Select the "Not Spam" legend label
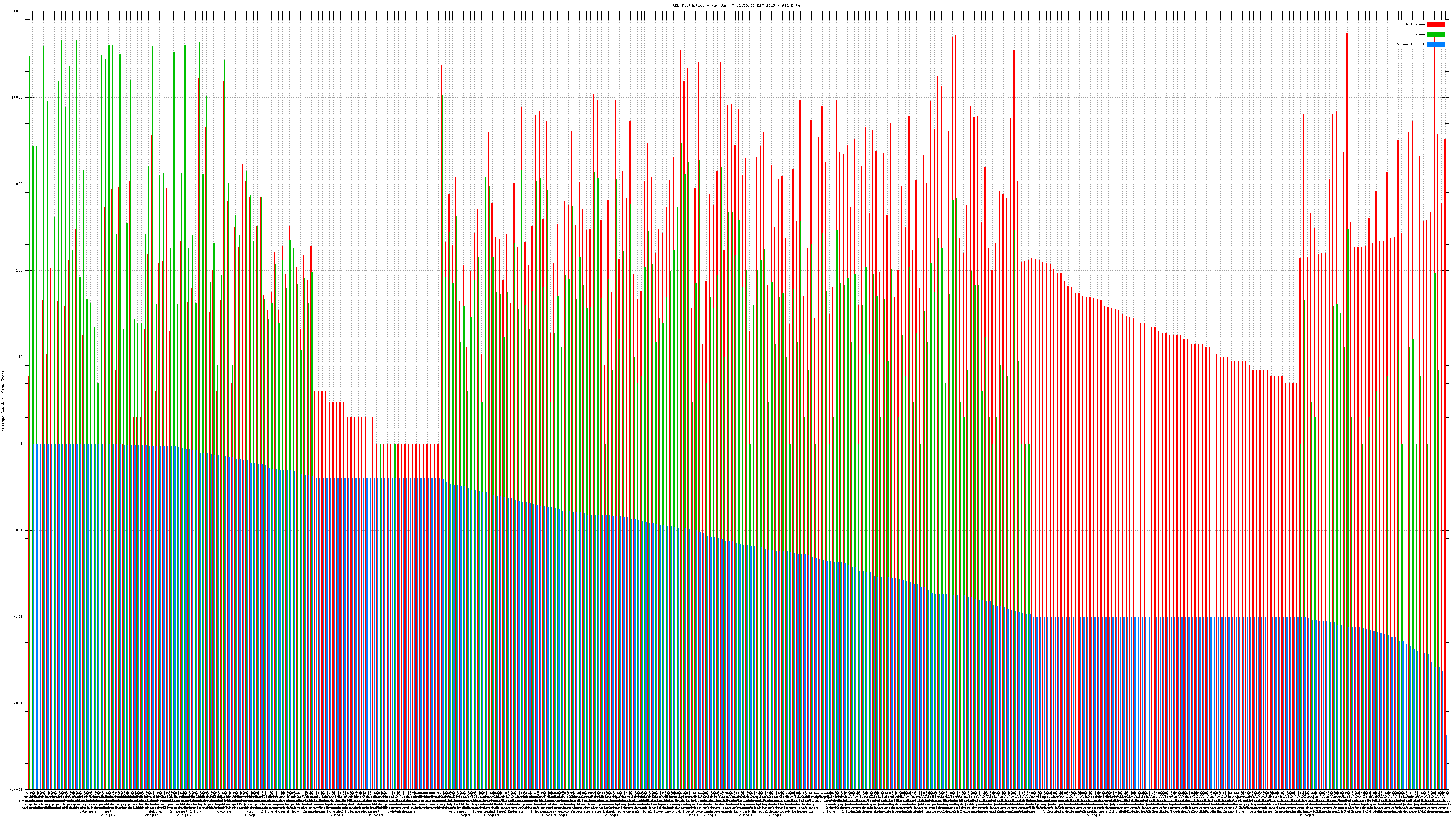The height and width of the screenshot is (819, 1456). click(x=1416, y=24)
